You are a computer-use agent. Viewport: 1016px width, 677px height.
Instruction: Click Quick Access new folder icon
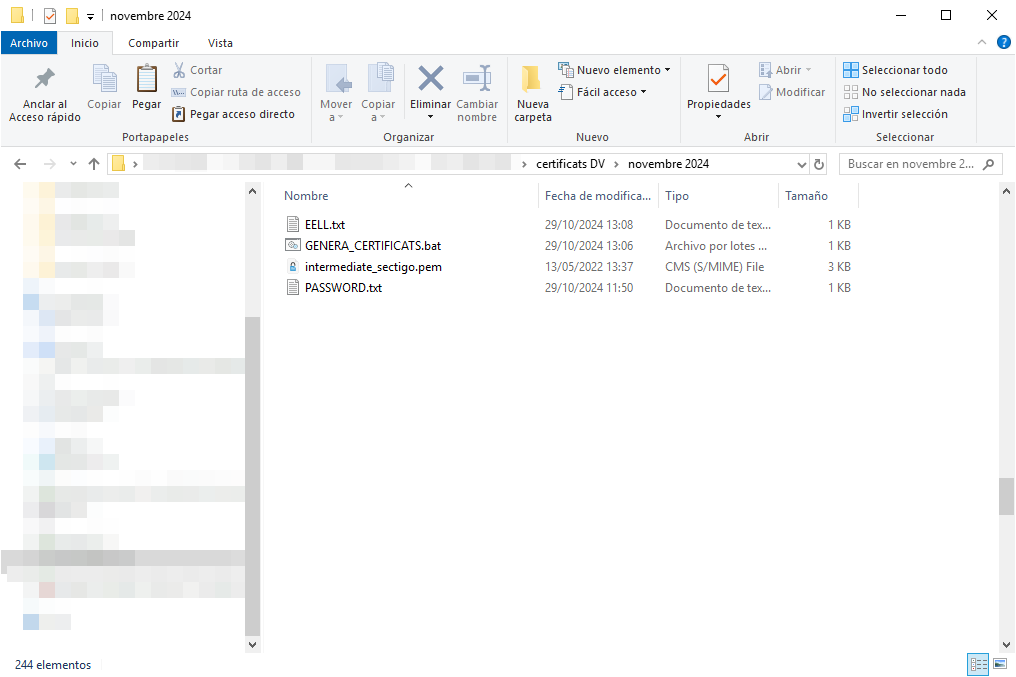point(72,16)
